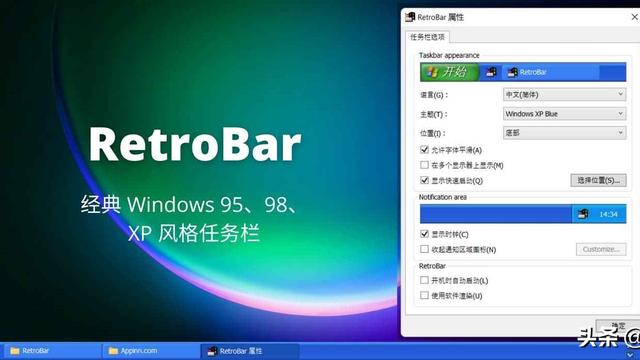Switch to the RetroBar 属性 taskbar button
640x360 pixels.
pyautogui.click(x=250, y=351)
